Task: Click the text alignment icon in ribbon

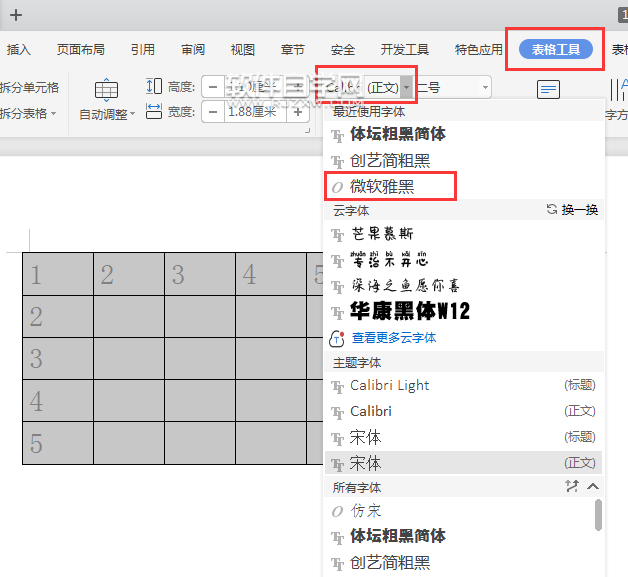Action: click(548, 91)
